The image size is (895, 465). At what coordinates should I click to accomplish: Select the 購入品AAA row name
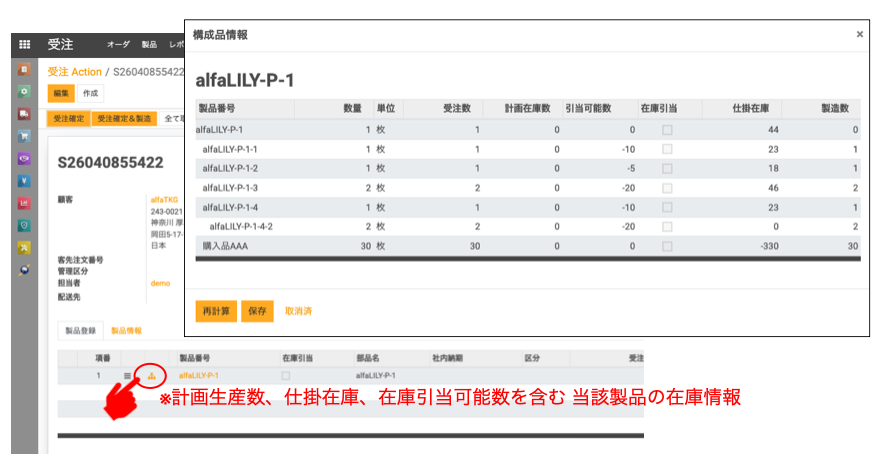click(225, 246)
